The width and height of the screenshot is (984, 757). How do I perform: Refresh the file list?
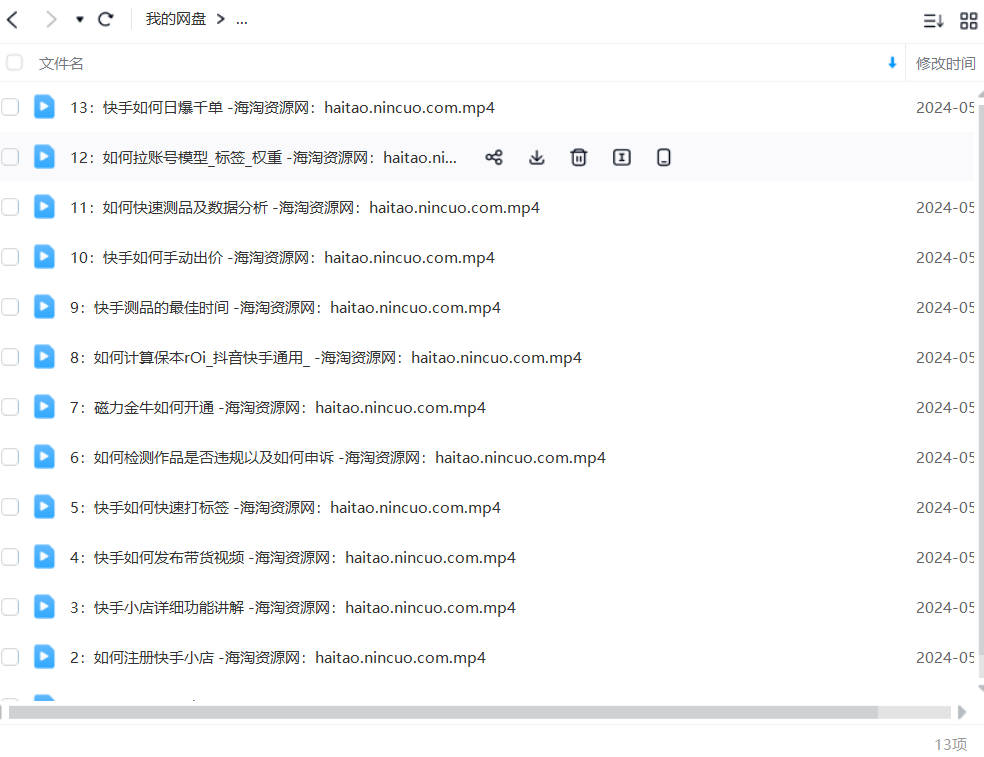105,19
